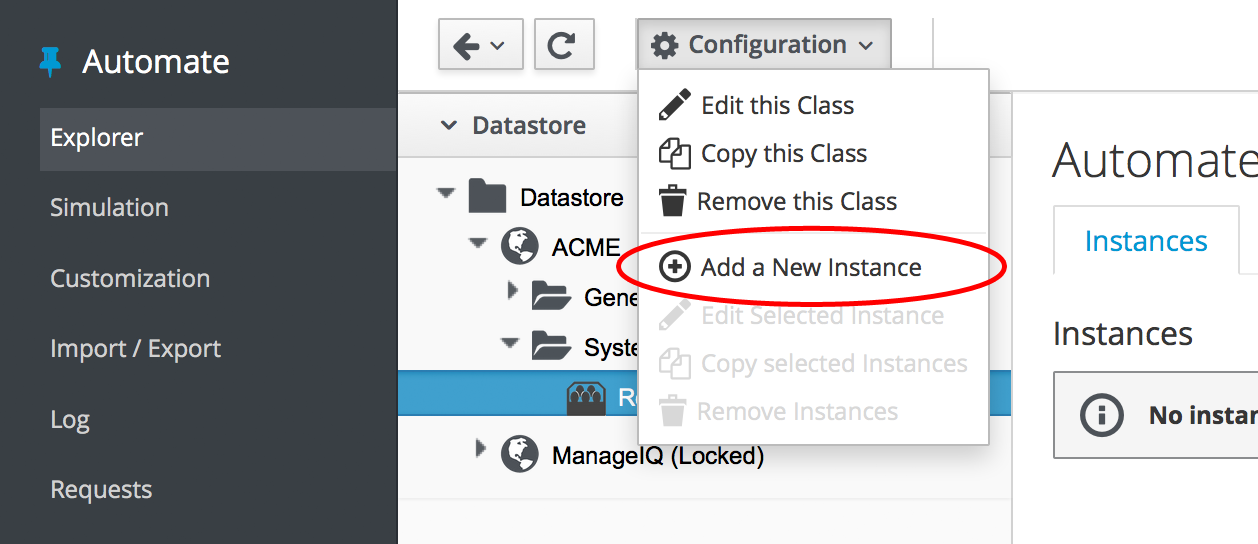Collapse the Datastore accordion header
Viewport: 1258px width, 544px height.
450,126
